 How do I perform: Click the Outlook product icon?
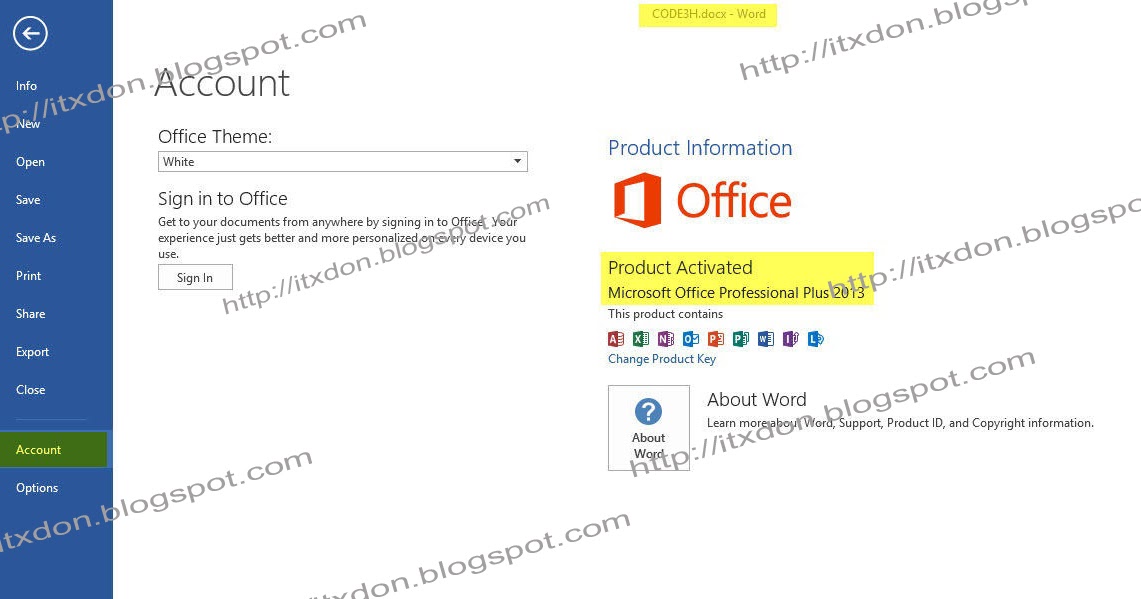[x=691, y=338]
